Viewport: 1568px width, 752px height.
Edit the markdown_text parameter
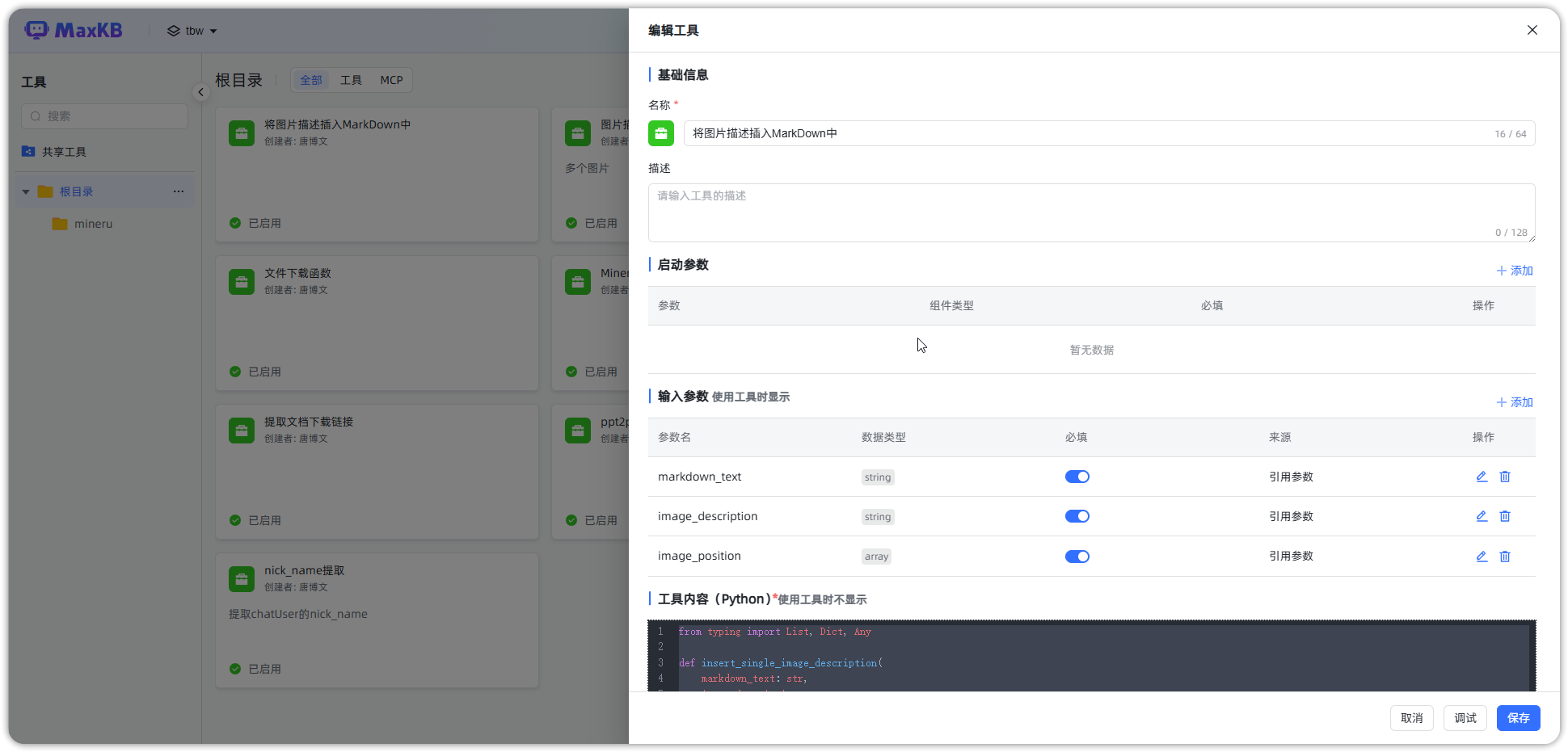[1481, 477]
